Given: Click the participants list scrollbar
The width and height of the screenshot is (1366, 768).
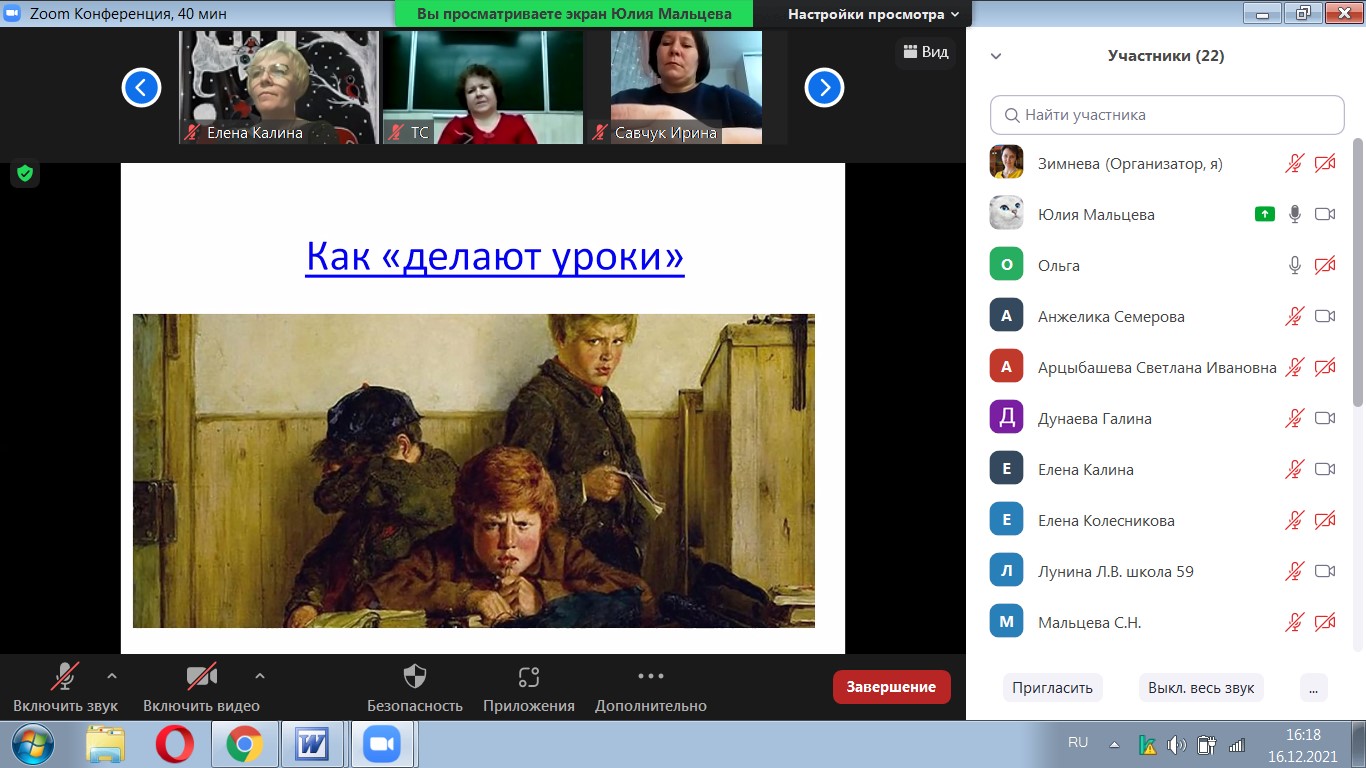Looking at the screenshot, I should click(x=1358, y=272).
